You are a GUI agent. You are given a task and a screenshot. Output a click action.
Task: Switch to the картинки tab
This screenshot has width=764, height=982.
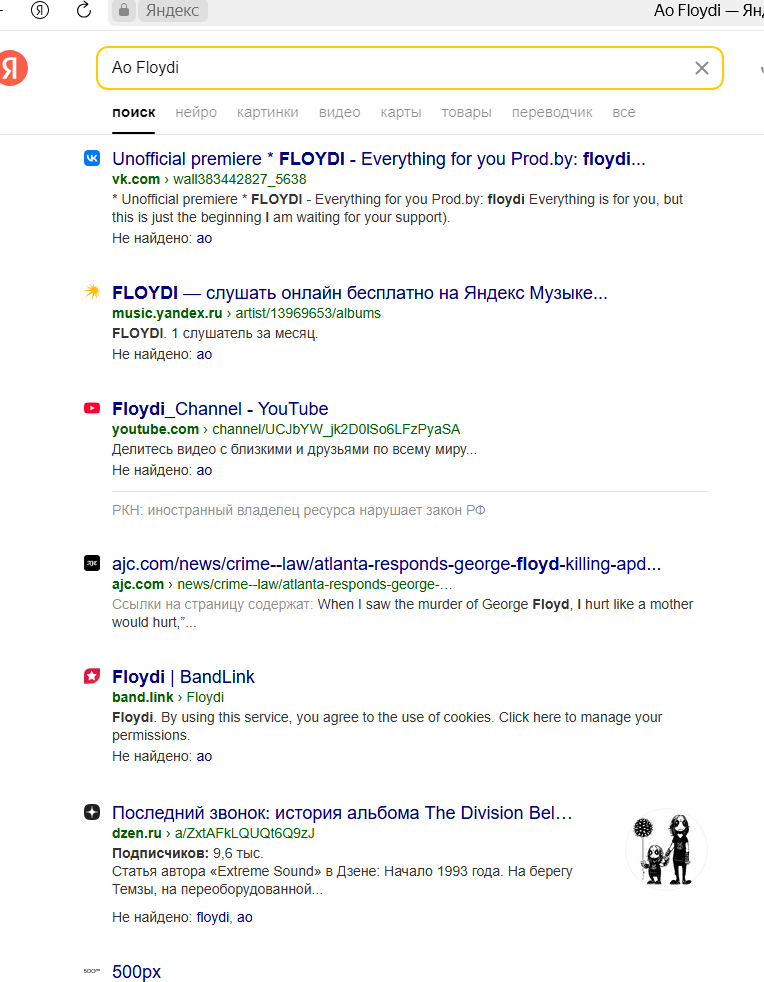pos(267,112)
